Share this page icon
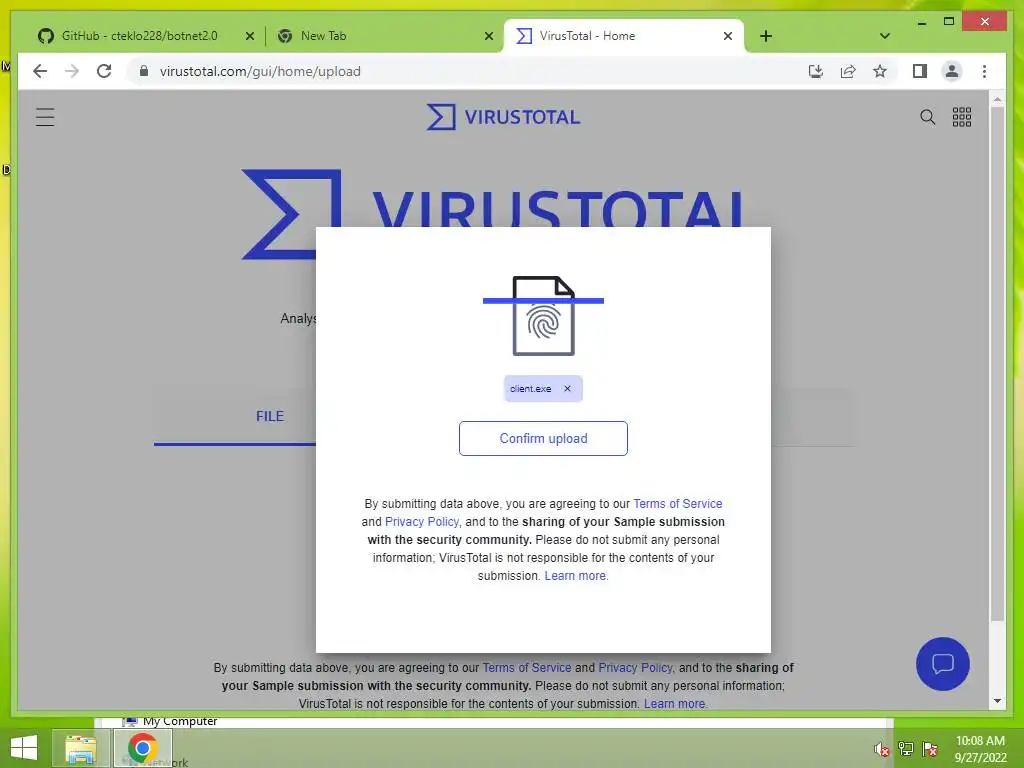The height and width of the screenshot is (768, 1024). [x=848, y=71]
